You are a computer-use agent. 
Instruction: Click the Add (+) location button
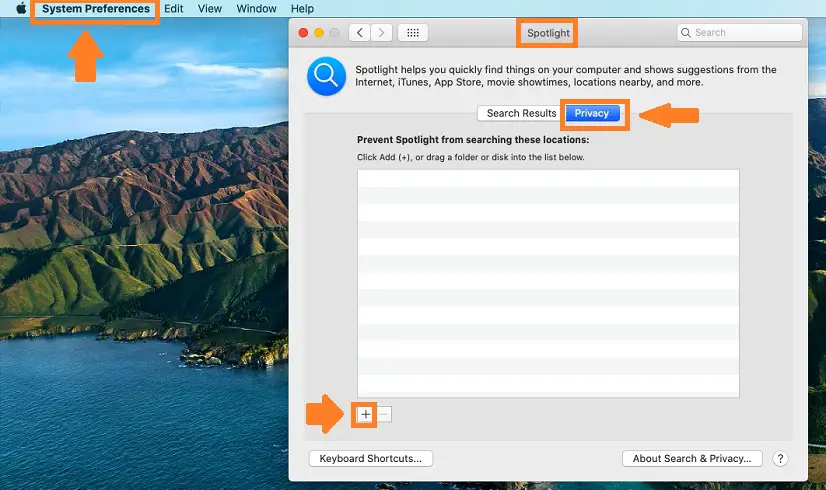pyautogui.click(x=366, y=414)
